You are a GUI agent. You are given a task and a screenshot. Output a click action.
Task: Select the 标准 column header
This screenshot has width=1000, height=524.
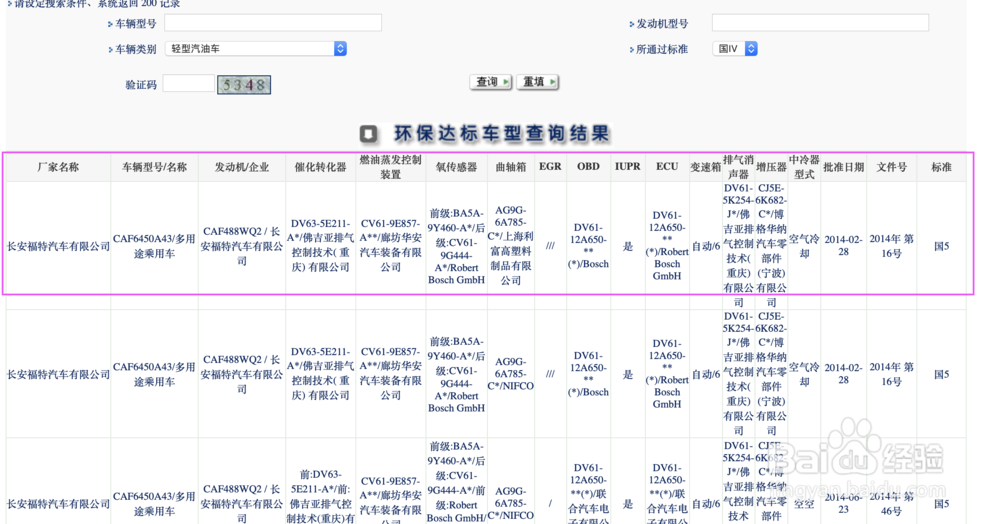[x=941, y=167]
